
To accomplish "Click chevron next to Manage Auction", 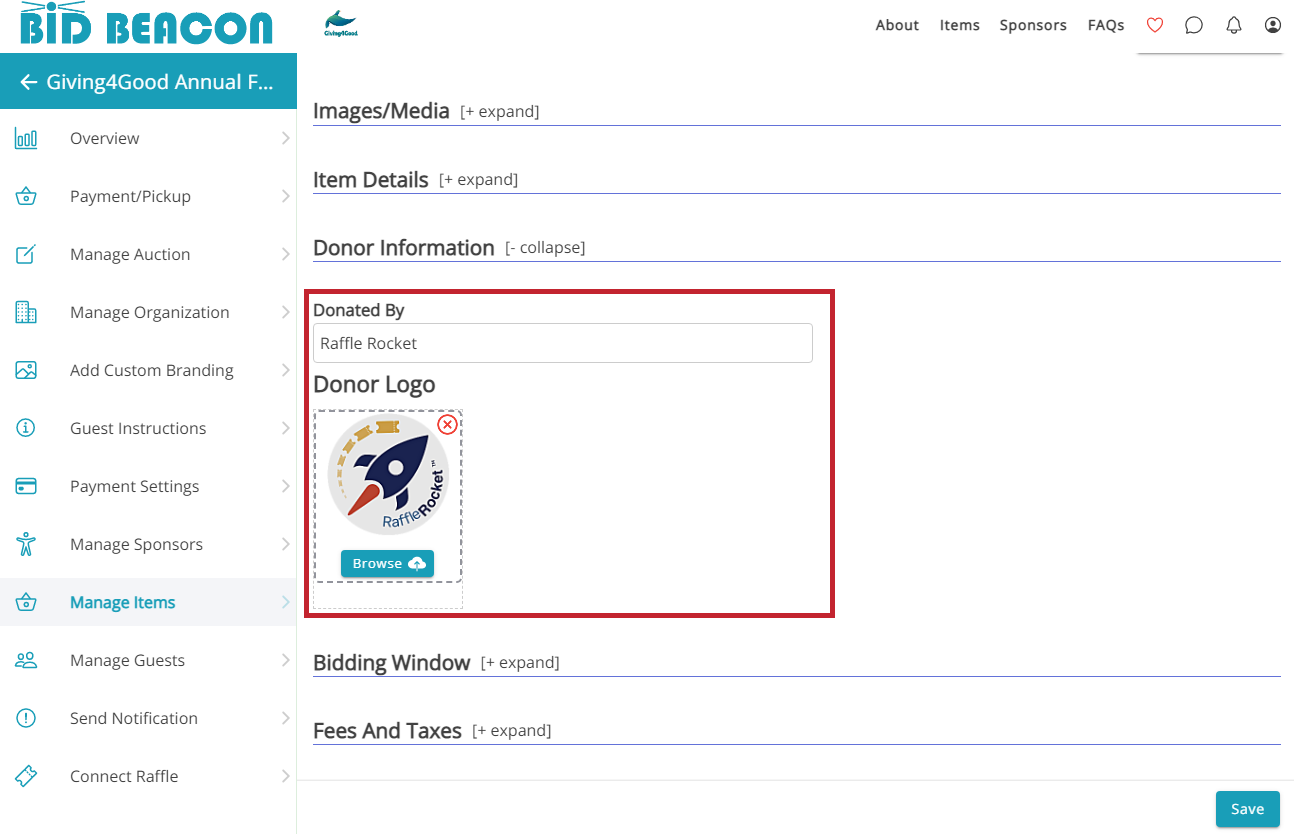I will (285, 255).
